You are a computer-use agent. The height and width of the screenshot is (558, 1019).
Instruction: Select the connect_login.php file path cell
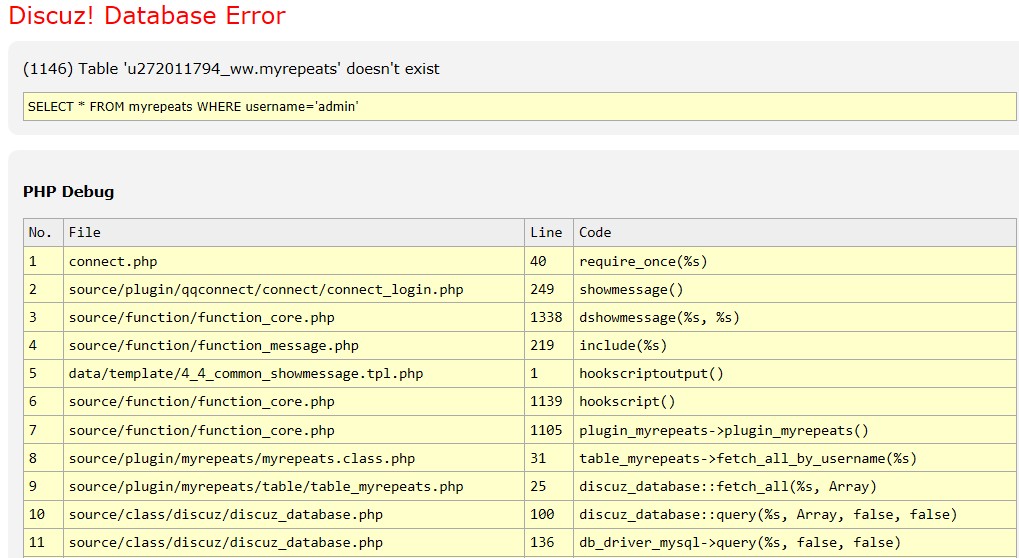[x=294, y=289]
